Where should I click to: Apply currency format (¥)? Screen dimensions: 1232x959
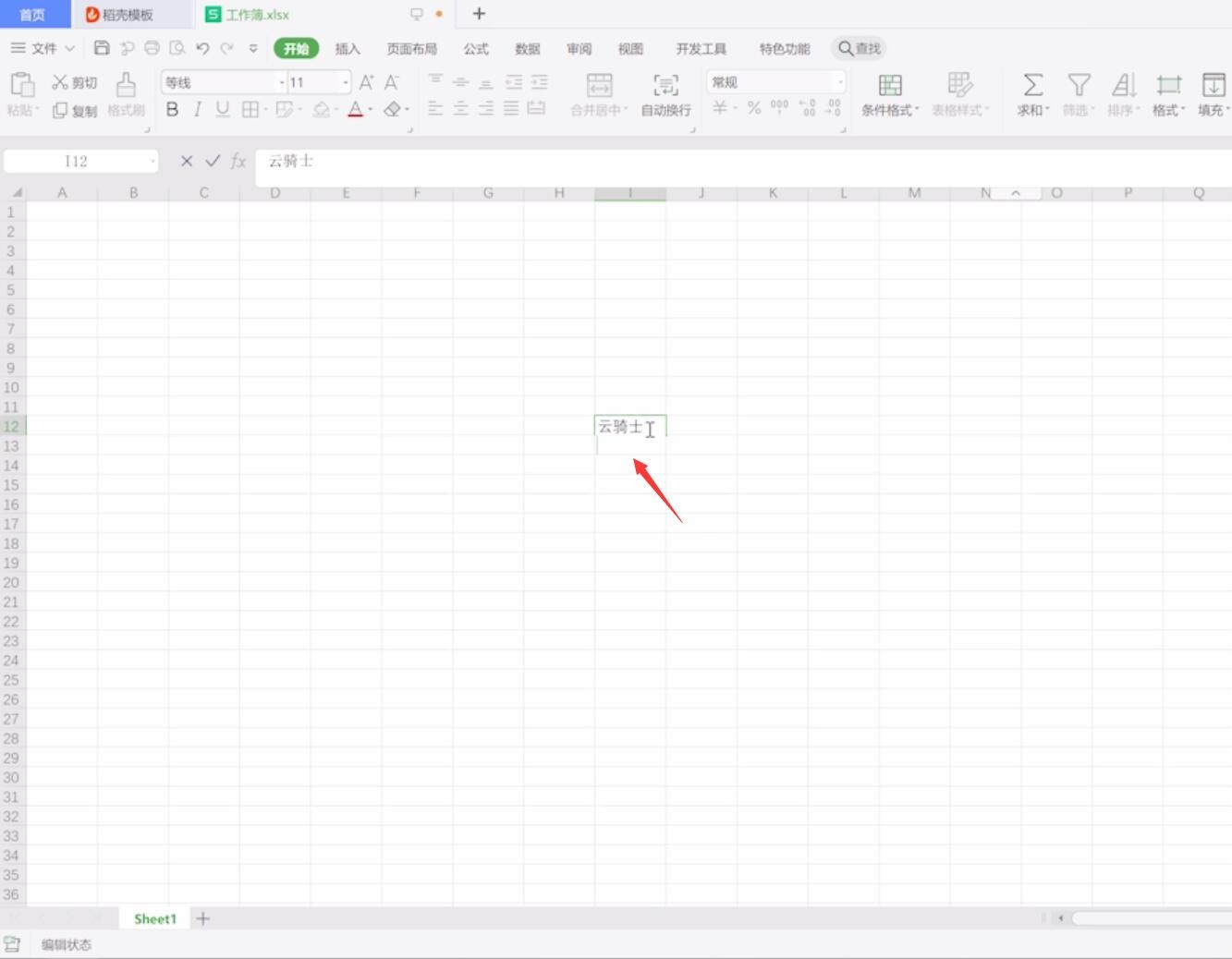[x=720, y=108]
